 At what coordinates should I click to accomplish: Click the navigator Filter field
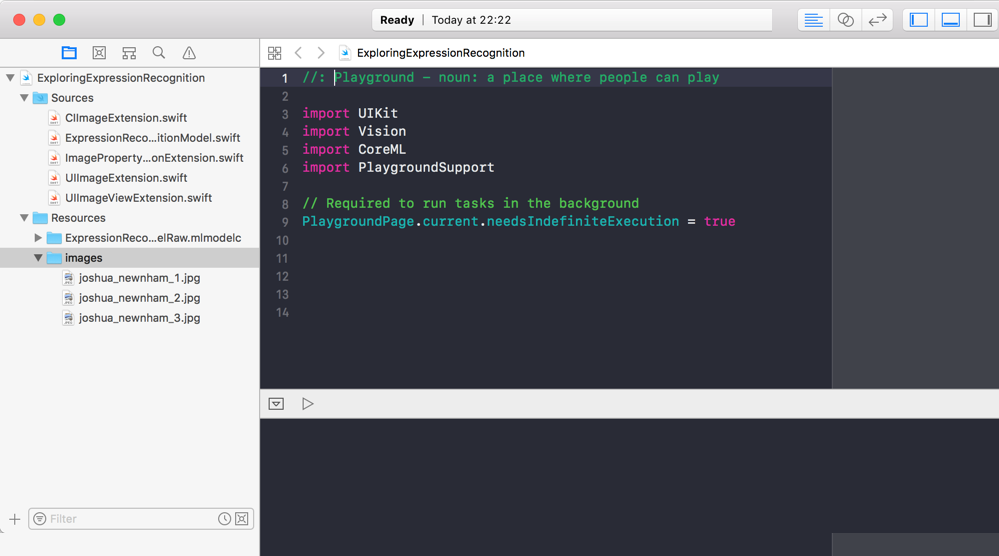pos(130,519)
